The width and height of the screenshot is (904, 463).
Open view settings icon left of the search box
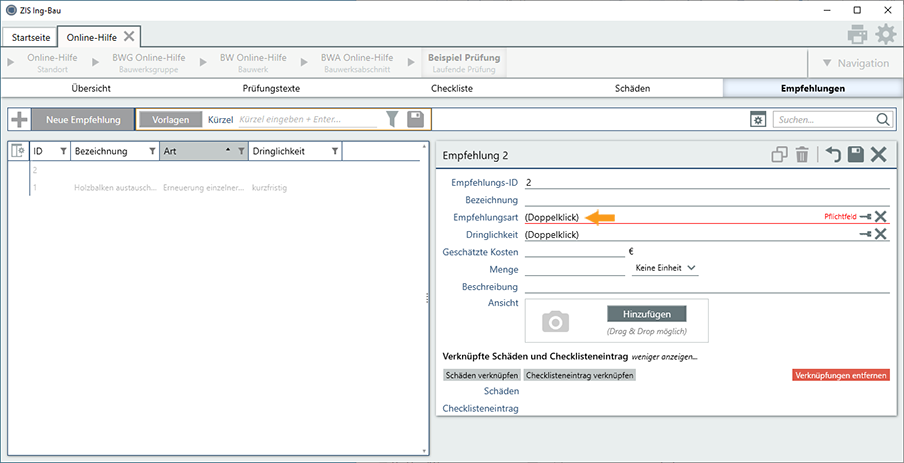click(x=758, y=120)
